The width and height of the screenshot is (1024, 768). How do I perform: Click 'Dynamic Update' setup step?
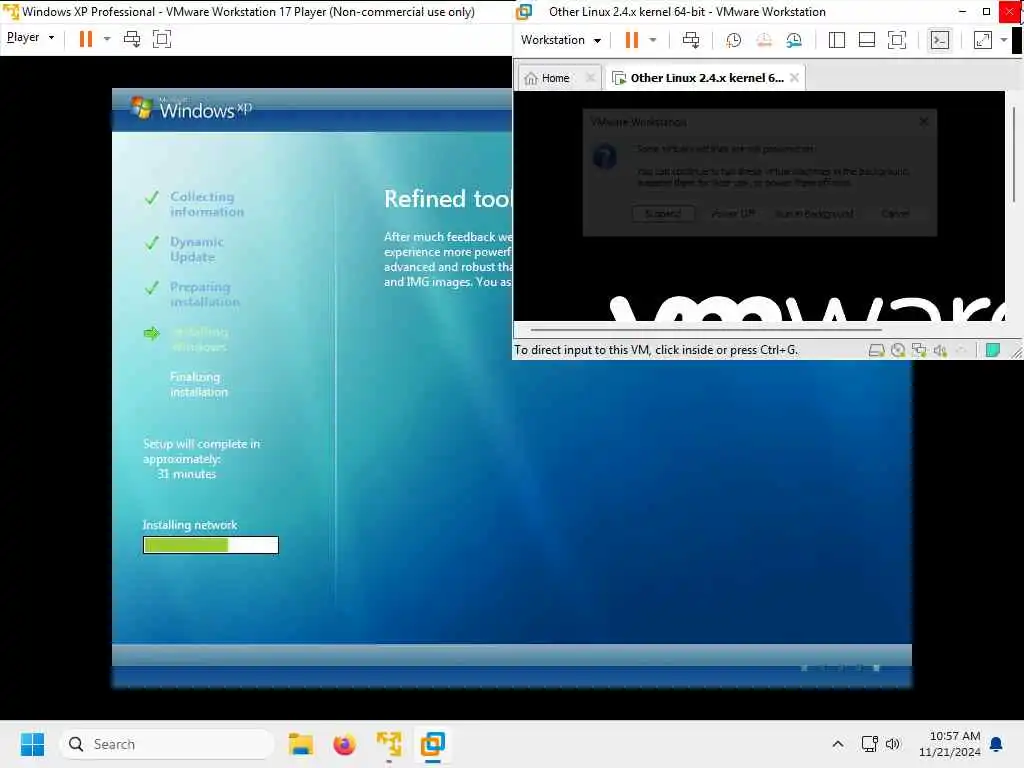(x=197, y=249)
